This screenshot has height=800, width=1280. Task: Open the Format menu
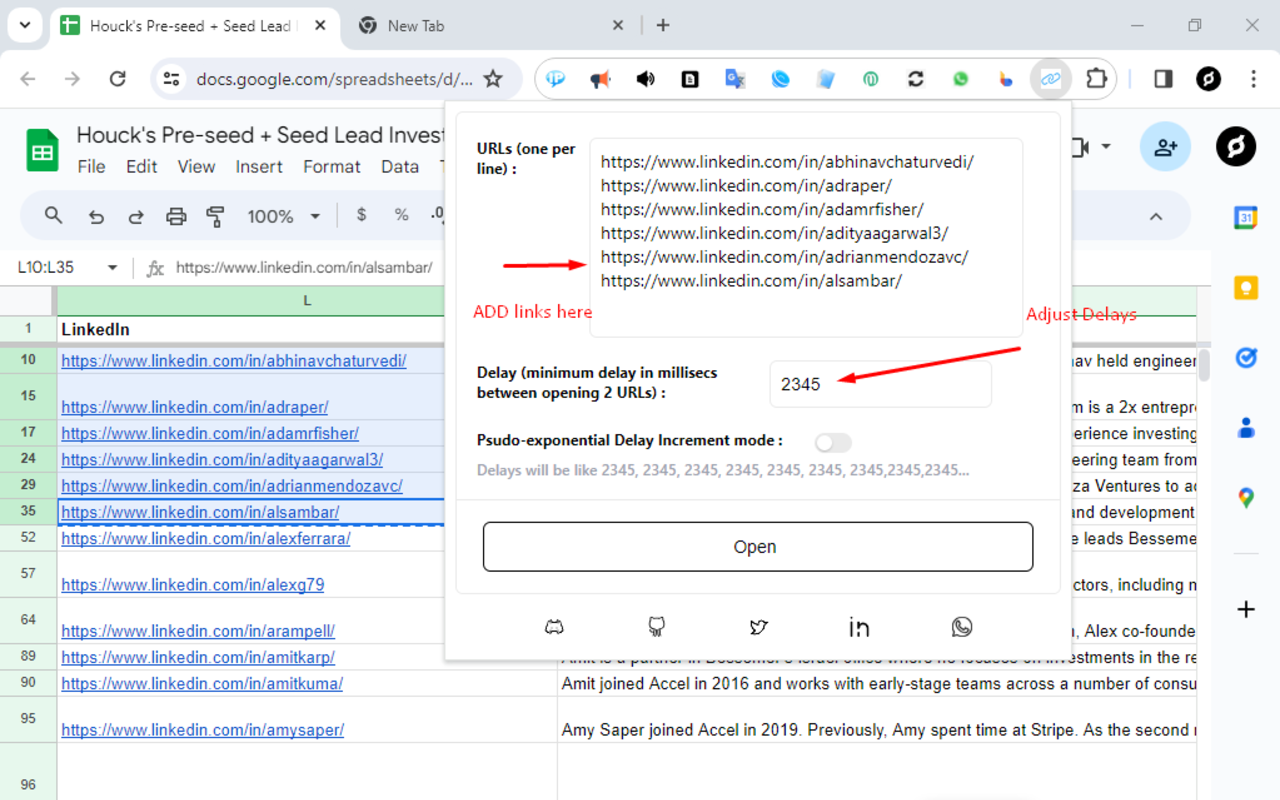click(x=332, y=167)
